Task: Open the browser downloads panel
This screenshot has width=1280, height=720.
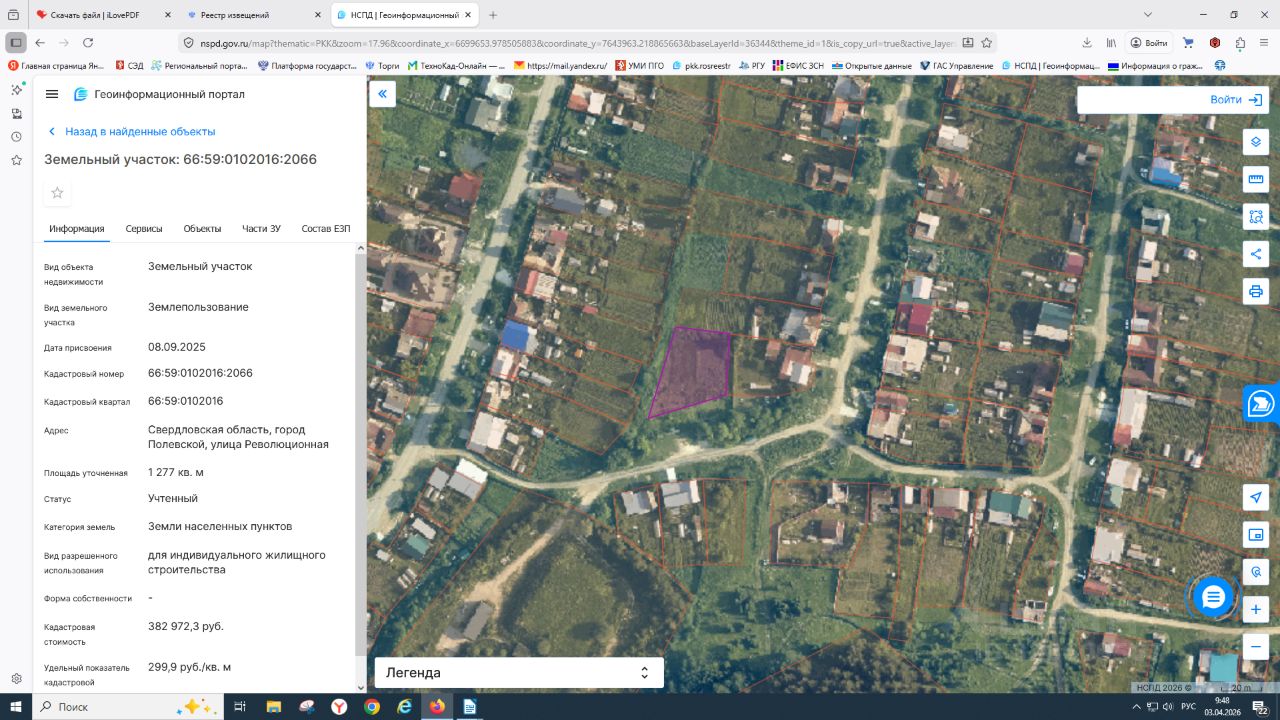Action: tap(1087, 43)
